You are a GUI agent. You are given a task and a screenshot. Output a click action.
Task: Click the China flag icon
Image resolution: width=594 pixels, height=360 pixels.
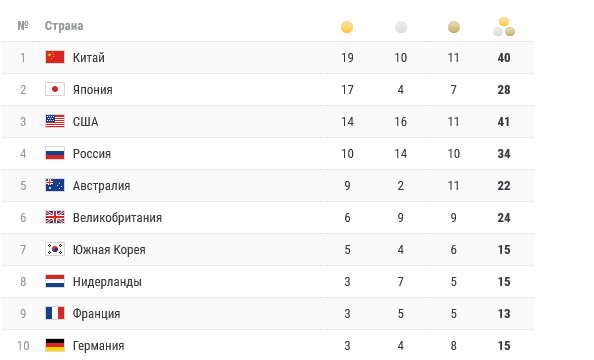tap(55, 57)
